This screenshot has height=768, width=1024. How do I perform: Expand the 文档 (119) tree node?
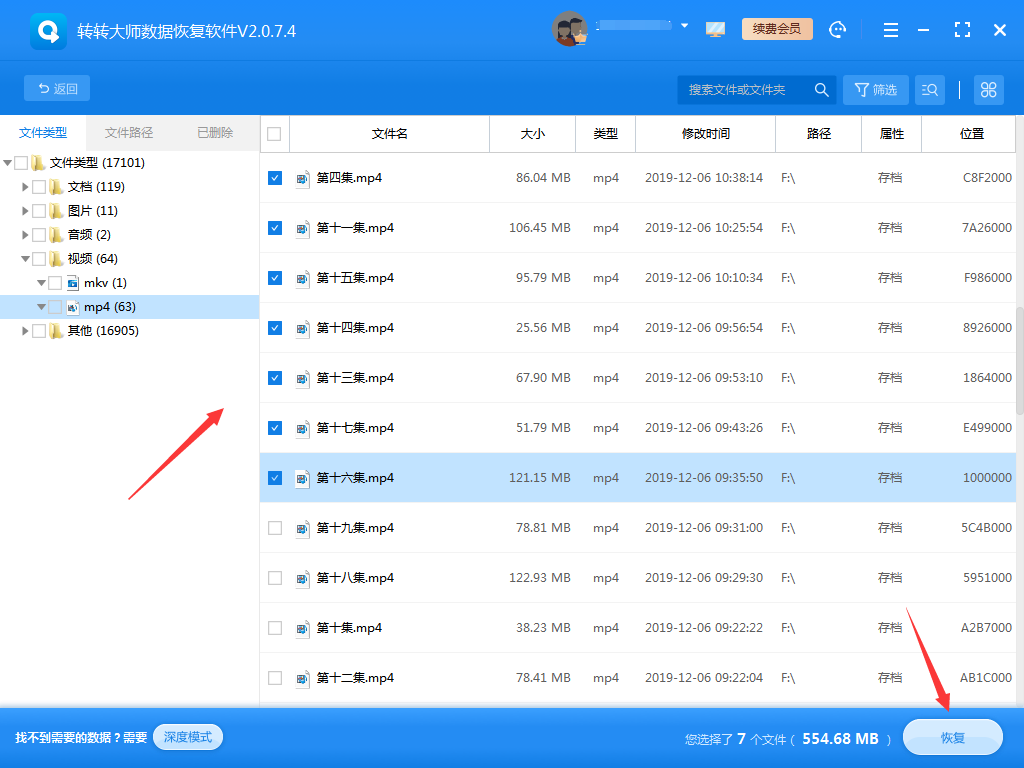coord(26,187)
